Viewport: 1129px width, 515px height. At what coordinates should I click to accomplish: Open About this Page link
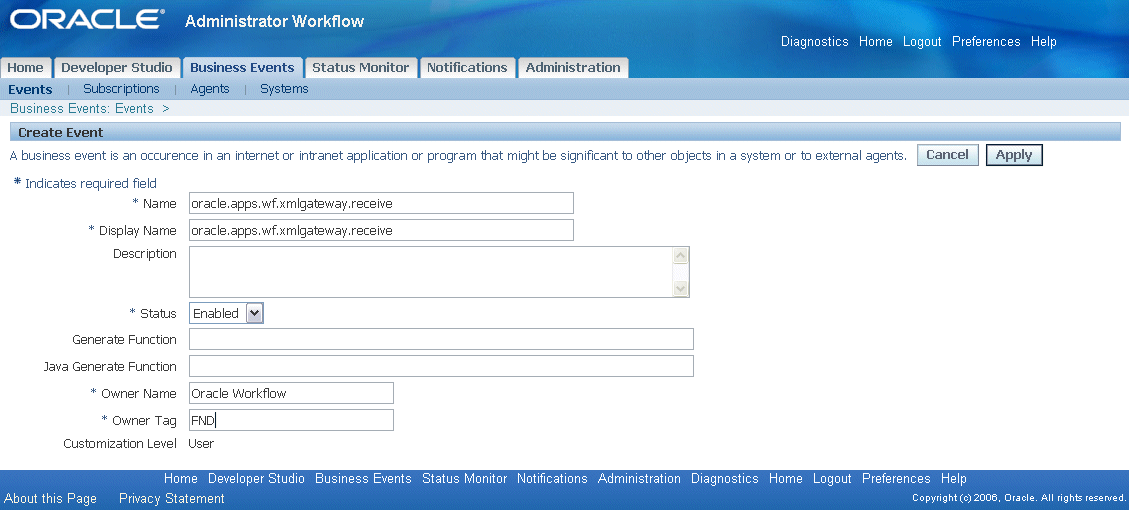(50, 498)
